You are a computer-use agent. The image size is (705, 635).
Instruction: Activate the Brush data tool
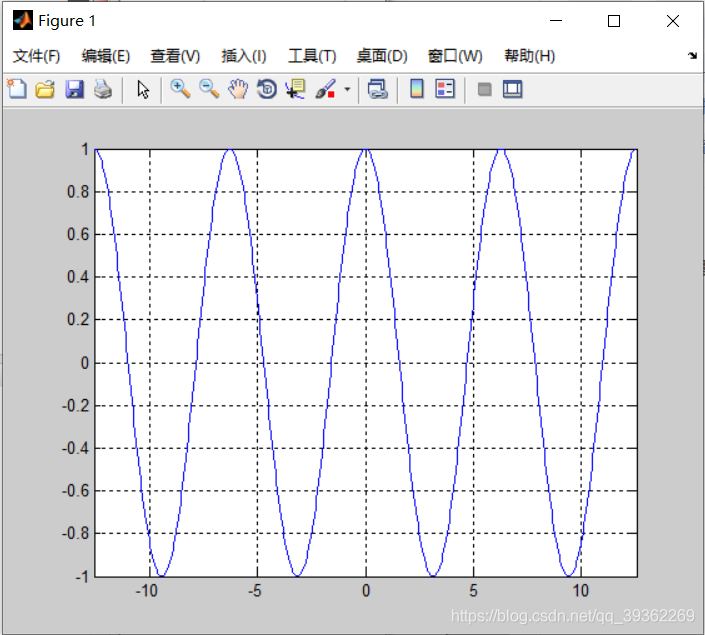pos(326,89)
